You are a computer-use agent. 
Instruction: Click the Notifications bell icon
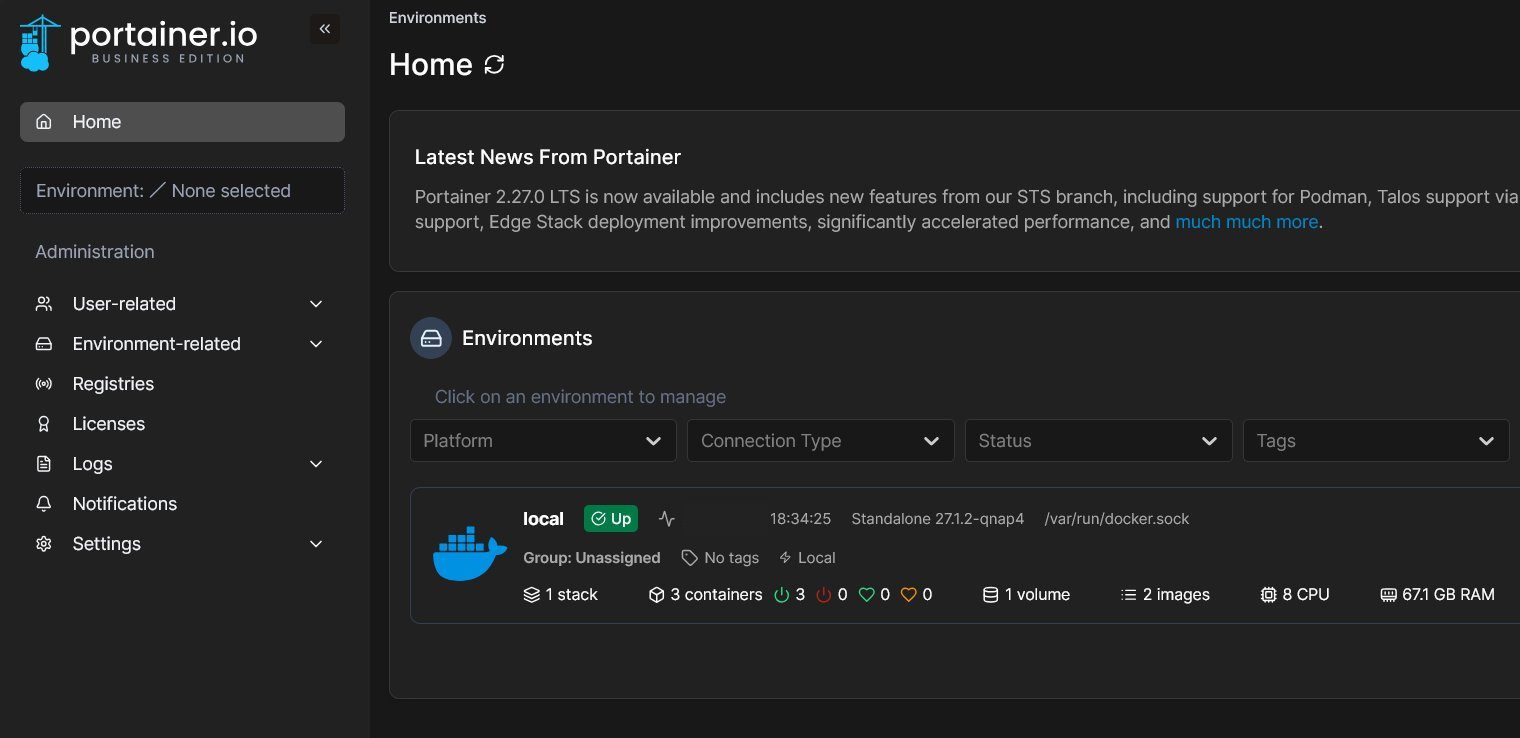pos(44,504)
